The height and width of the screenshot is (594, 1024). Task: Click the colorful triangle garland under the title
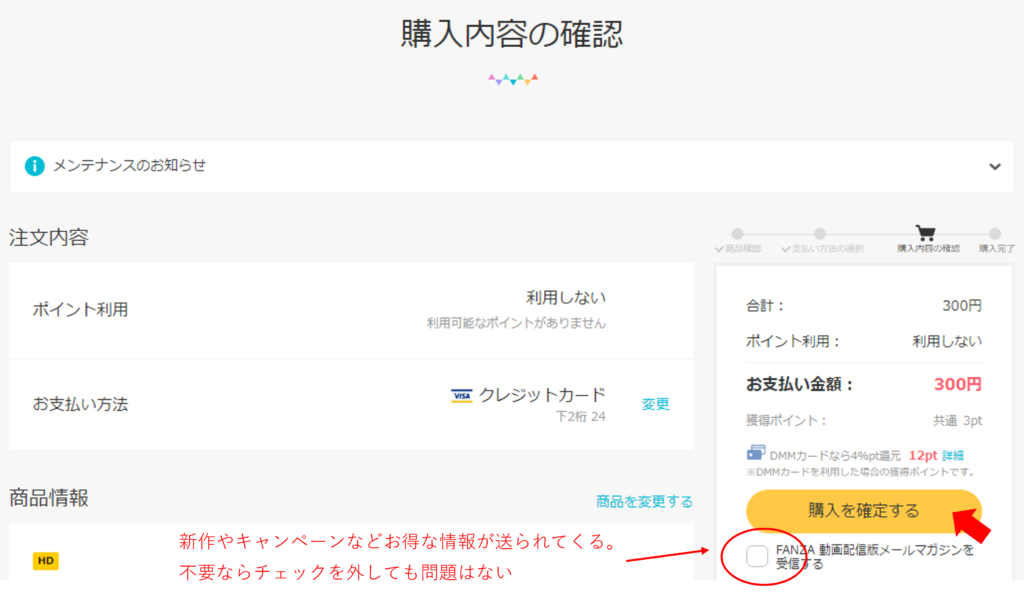[512, 78]
